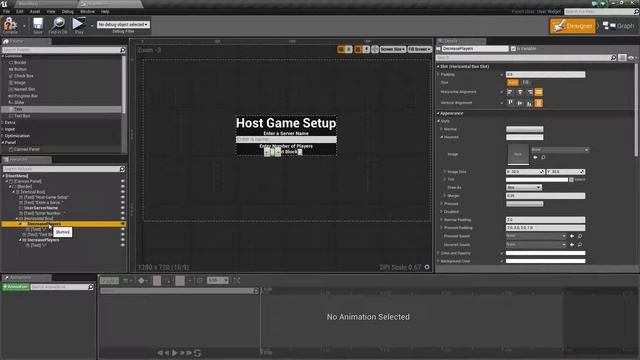Save the widget blueprint

click(x=38, y=25)
